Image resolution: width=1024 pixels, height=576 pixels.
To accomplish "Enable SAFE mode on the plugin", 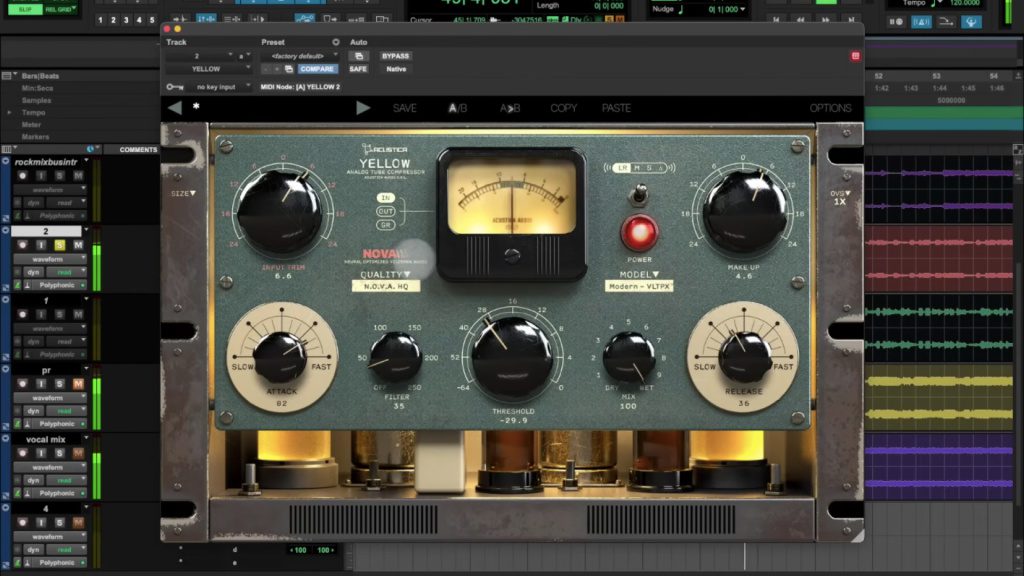I will tap(359, 68).
